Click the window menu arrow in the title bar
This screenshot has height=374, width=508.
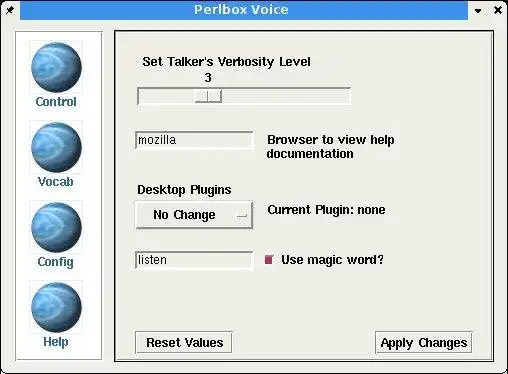pyautogui.click(x=478, y=11)
